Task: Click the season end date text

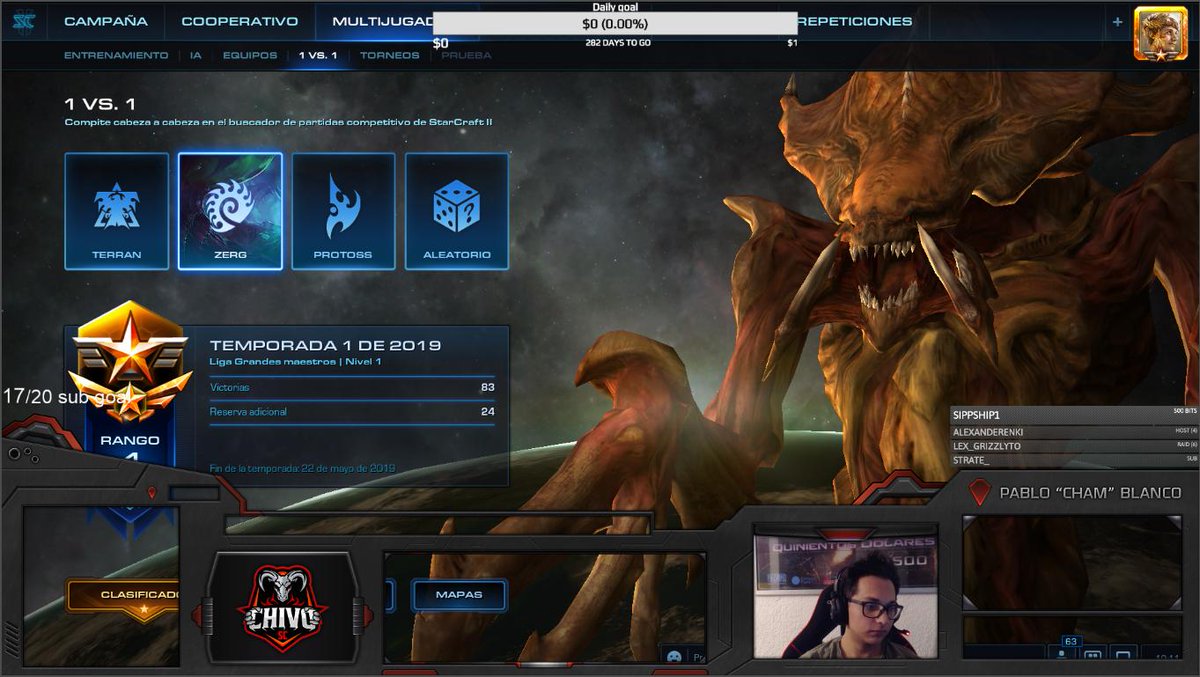Action: (x=302, y=468)
